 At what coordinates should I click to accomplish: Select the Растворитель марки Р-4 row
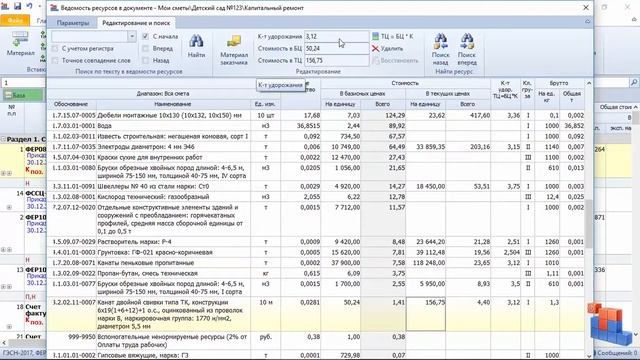coord(316,242)
